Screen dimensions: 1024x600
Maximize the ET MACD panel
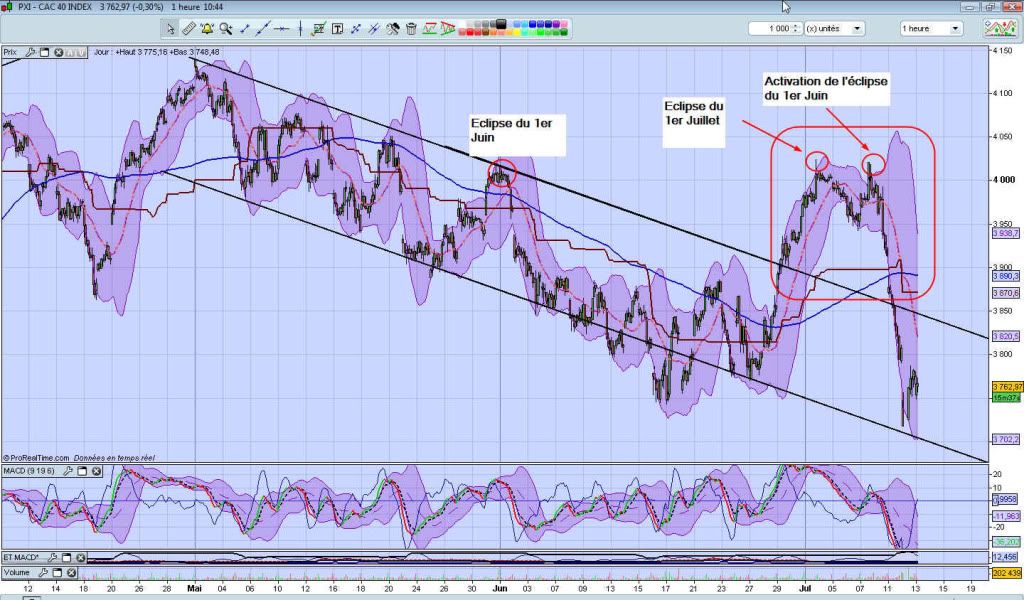(x=65, y=557)
